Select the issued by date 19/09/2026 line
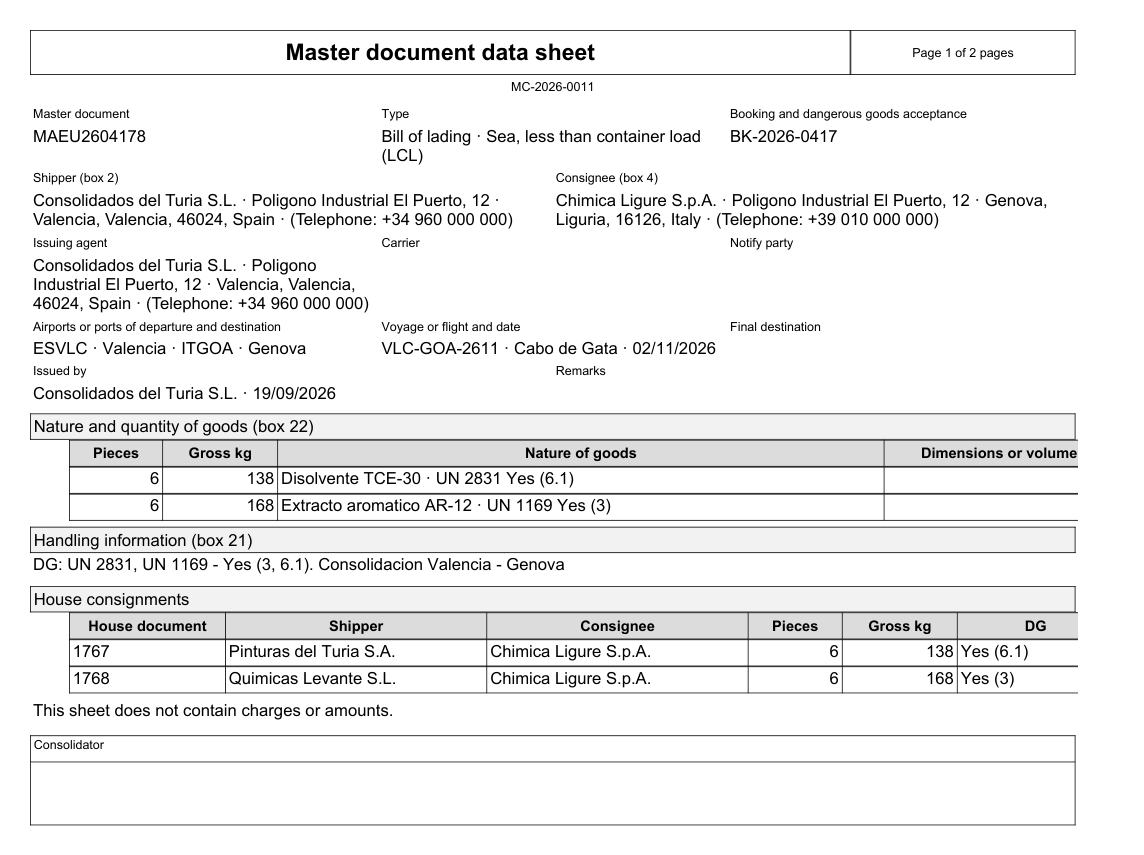This screenshot has height=855, width=1144. point(184,394)
